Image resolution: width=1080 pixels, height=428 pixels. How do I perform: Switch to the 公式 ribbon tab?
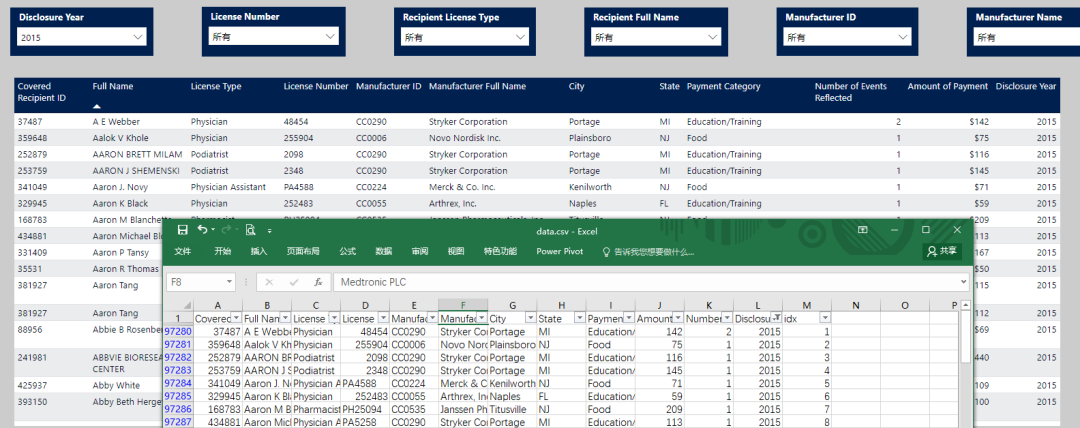click(x=347, y=252)
